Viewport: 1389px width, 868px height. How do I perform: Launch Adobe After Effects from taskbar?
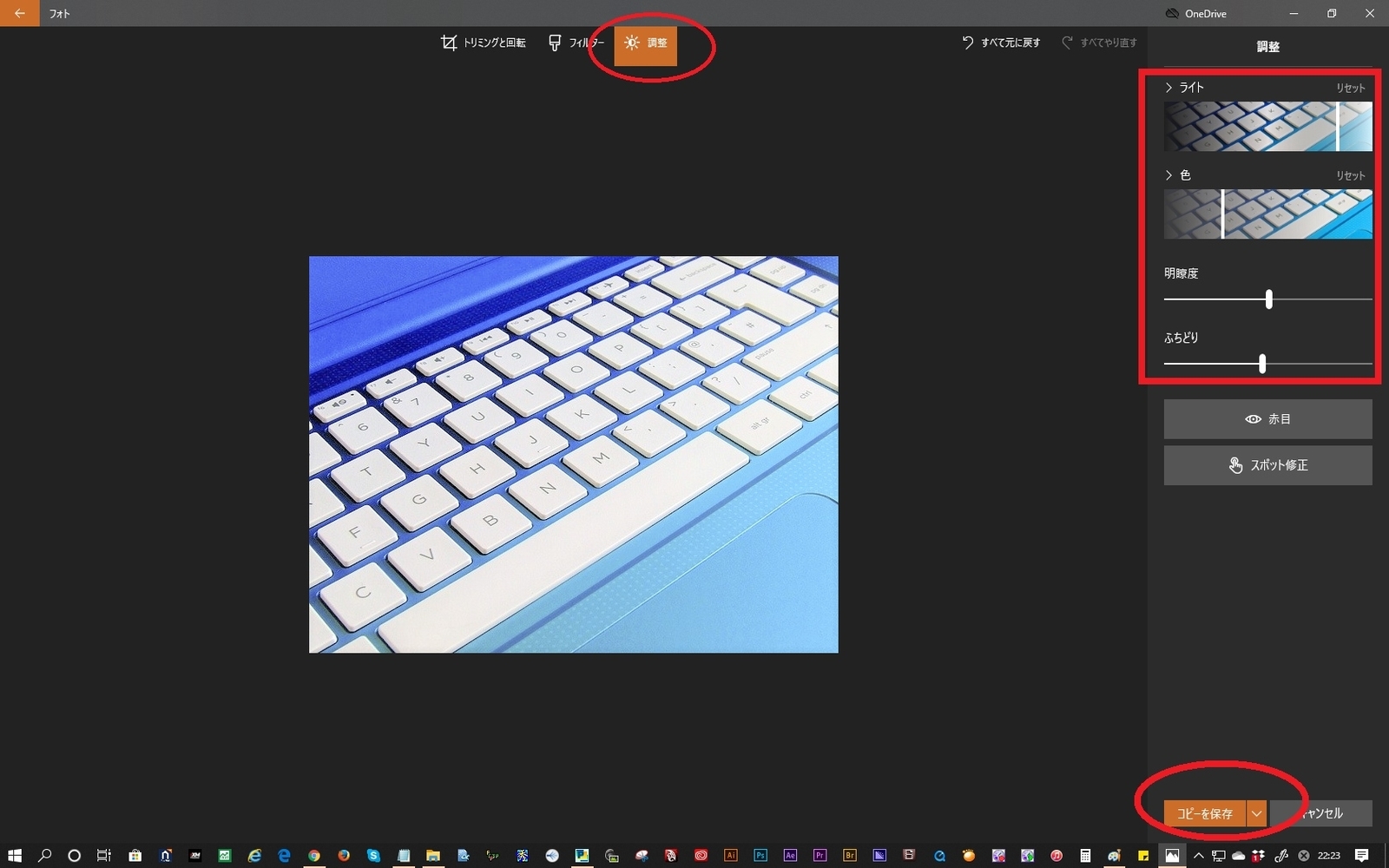(x=790, y=856)
